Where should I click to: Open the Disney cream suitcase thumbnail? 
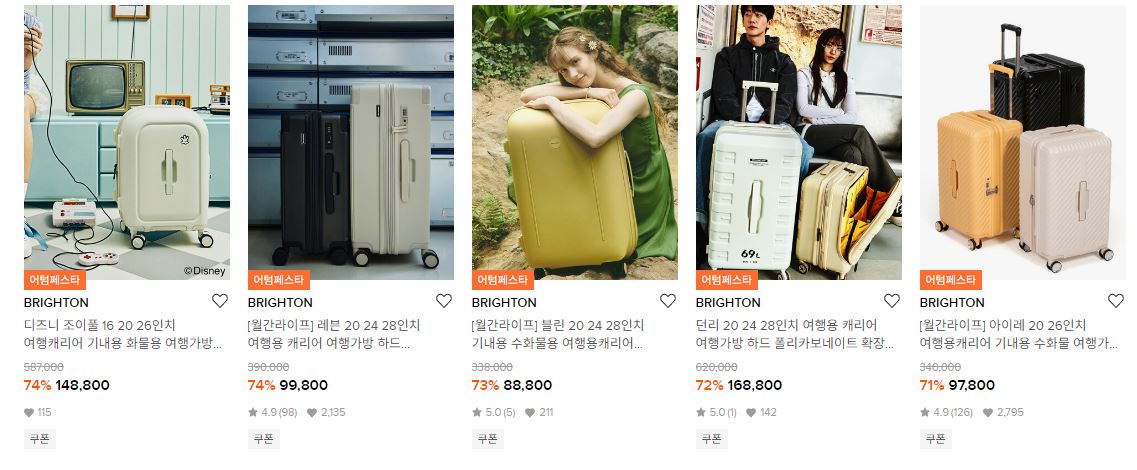(127, 142)
